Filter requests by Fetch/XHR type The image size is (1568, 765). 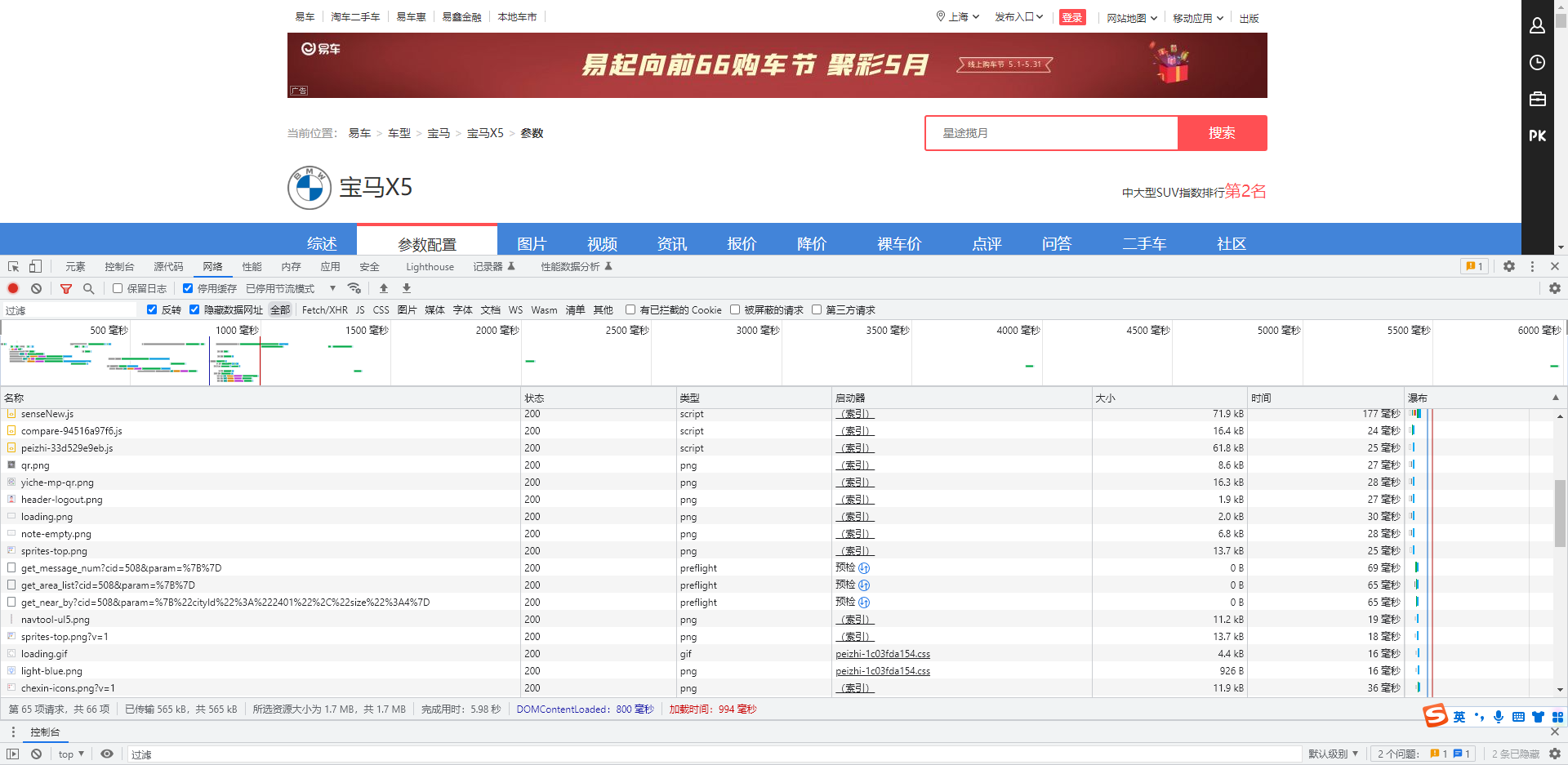point(324,309)
